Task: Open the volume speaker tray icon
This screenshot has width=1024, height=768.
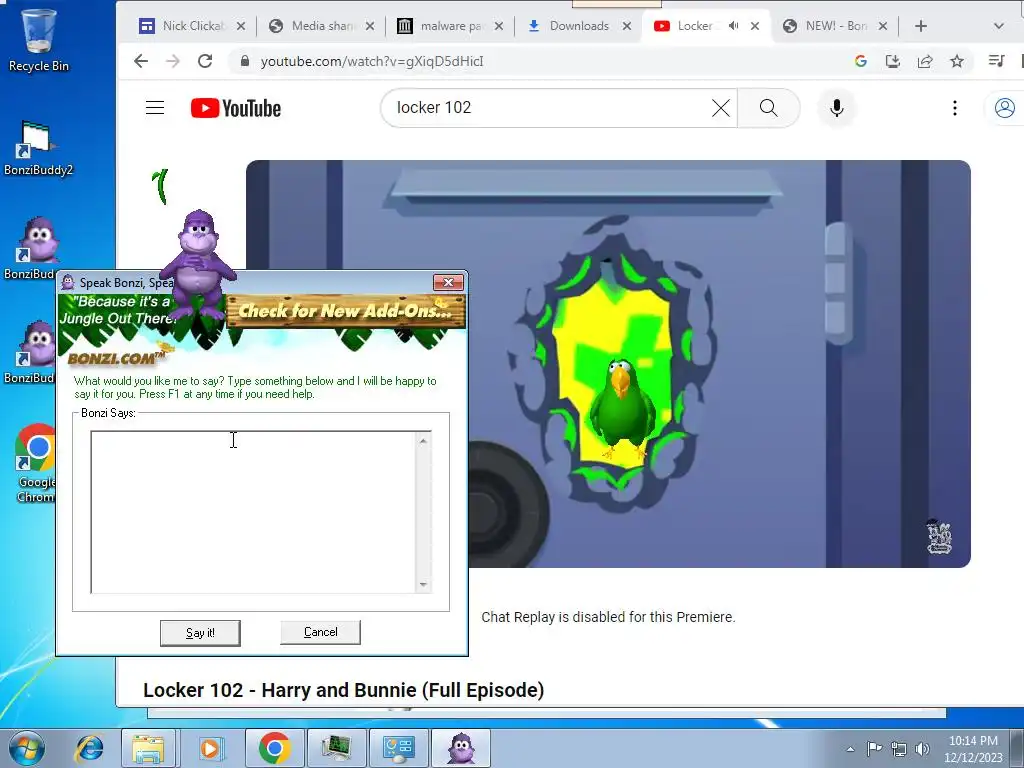Action: click(x=922, y=749)
